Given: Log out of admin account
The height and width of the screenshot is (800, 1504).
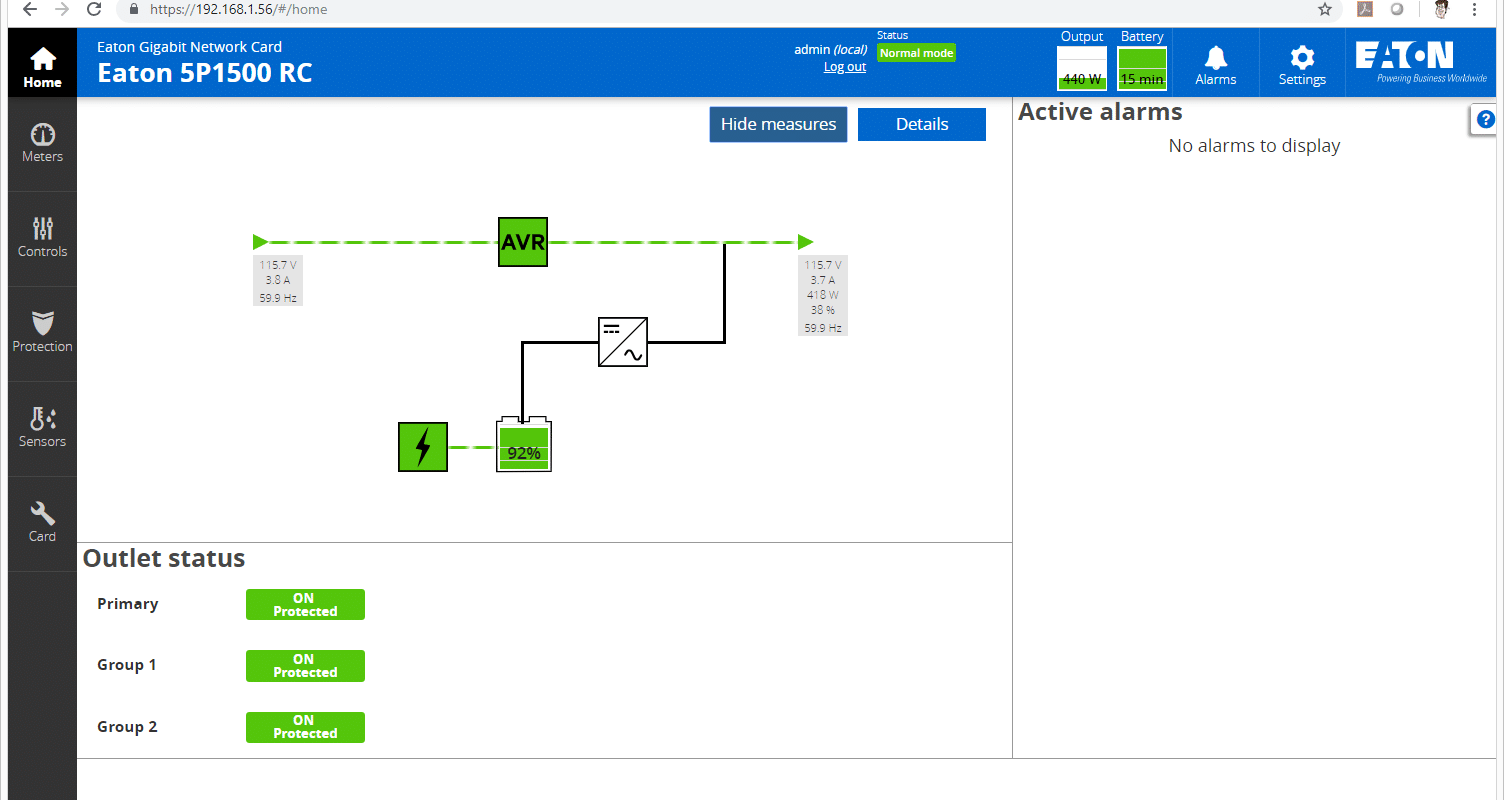Looking at the screenshot, I should click(845, 67).
